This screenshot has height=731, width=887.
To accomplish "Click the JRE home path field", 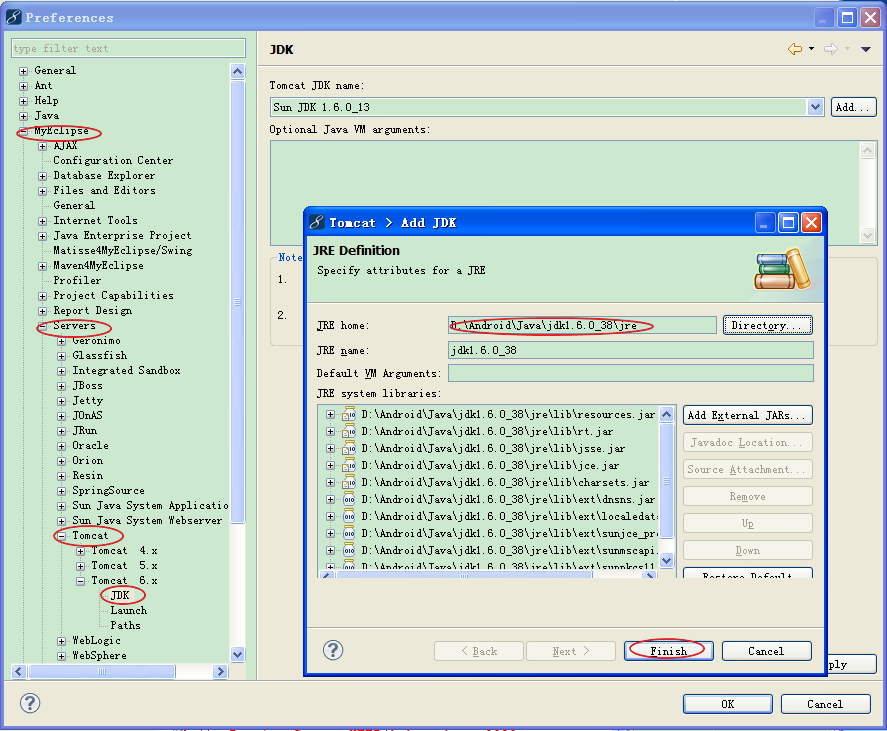I will point(582,325).
